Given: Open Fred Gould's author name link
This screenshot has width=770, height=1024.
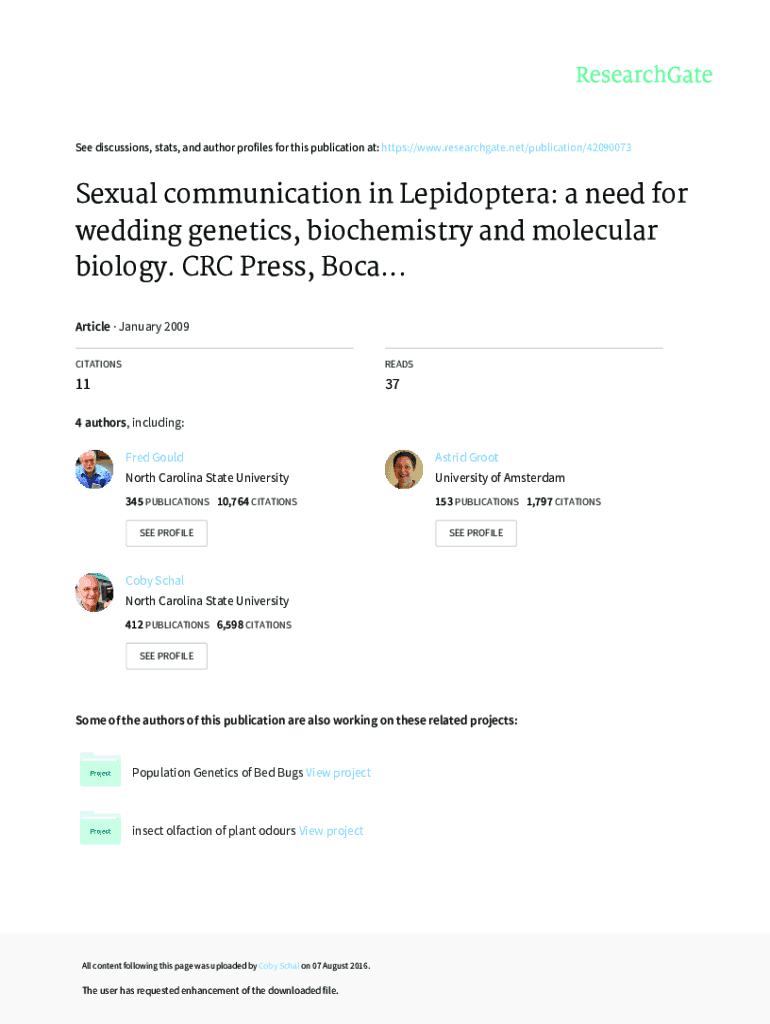Looking at the screenshot, I should pos(154,457).
